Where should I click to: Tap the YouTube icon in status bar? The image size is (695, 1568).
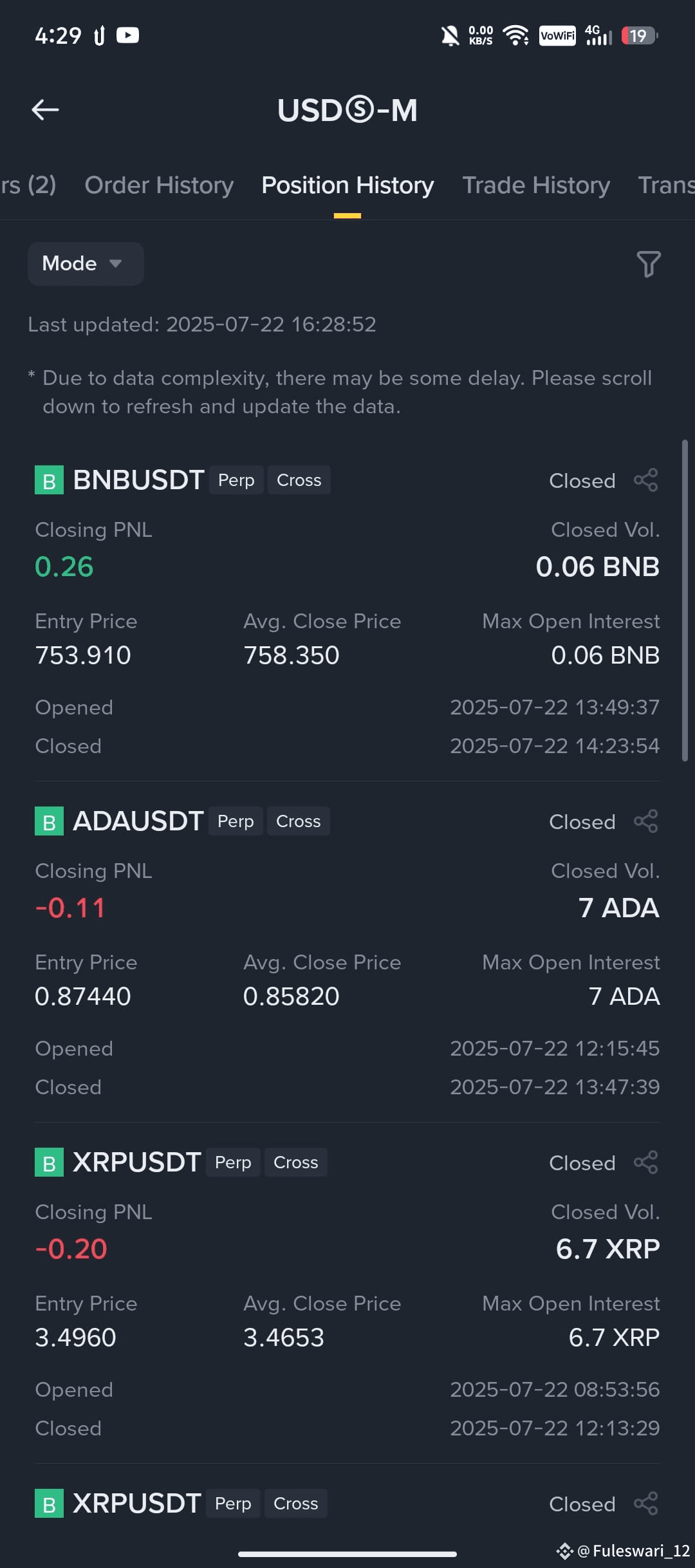click(127, 35)
